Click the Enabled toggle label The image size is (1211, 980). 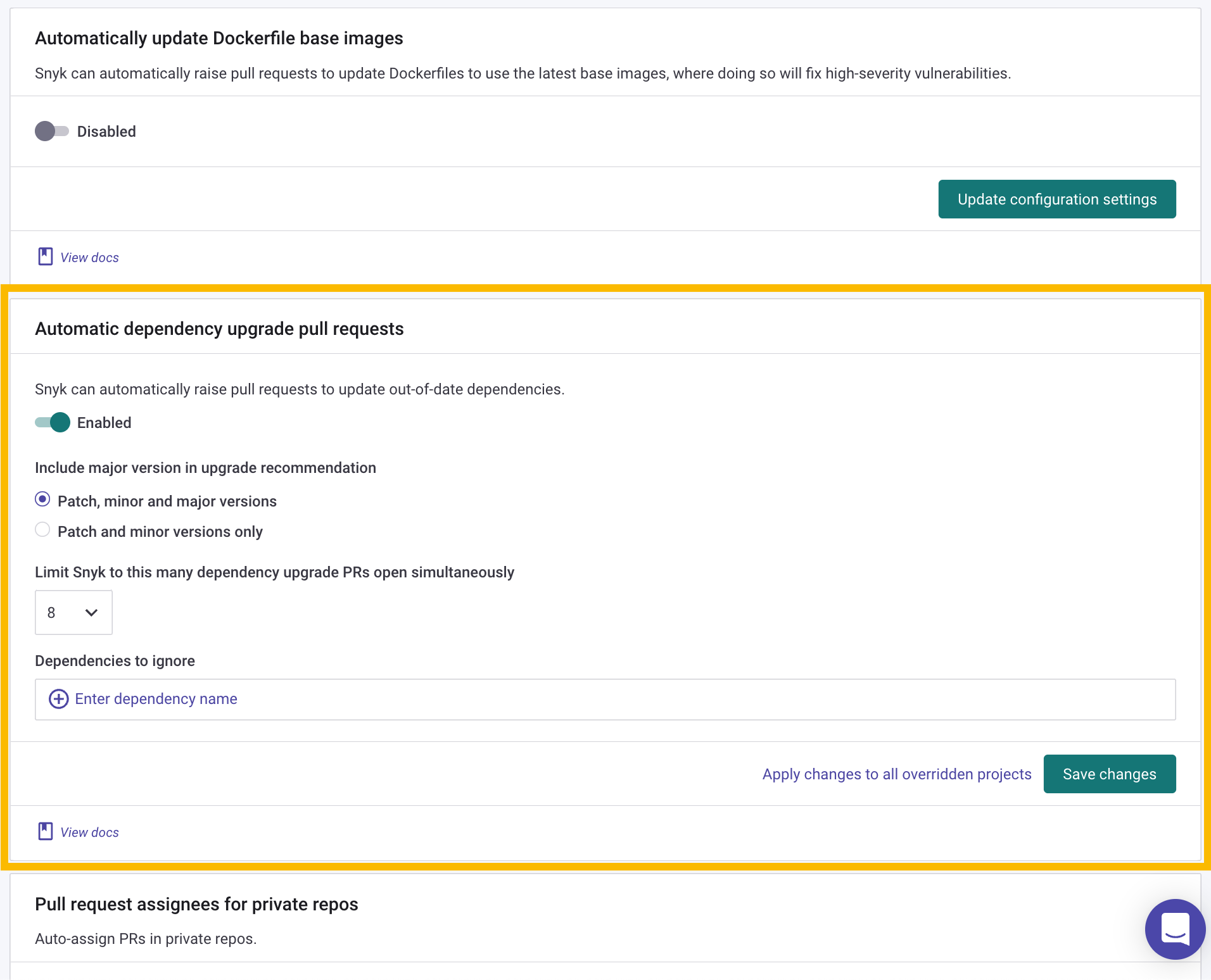[x=105, y=423]
